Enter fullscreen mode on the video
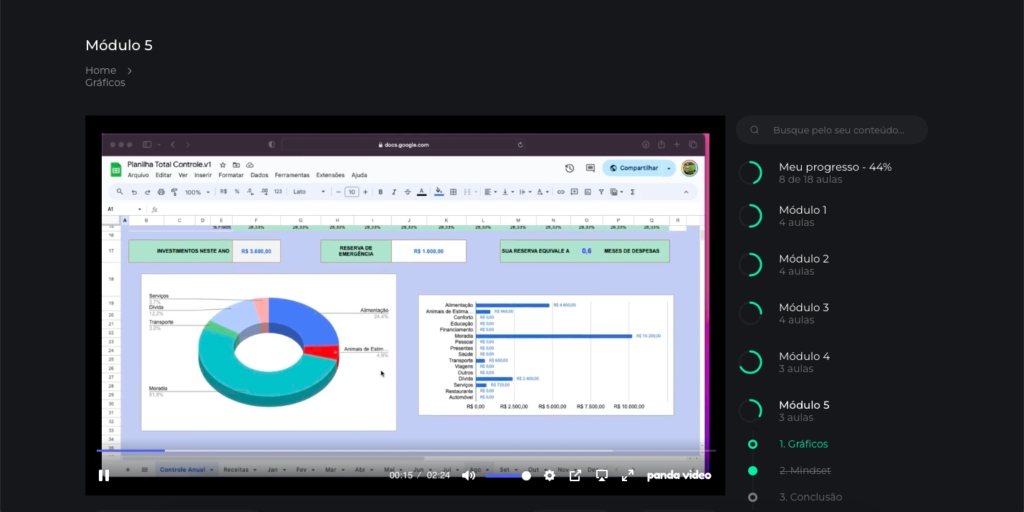The image size is (1024, 512). (x=628, y=475)
